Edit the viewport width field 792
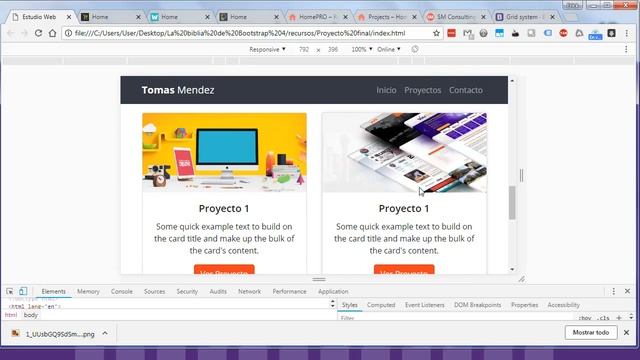Screen dimensions: 640x360 tap(304, 49)
